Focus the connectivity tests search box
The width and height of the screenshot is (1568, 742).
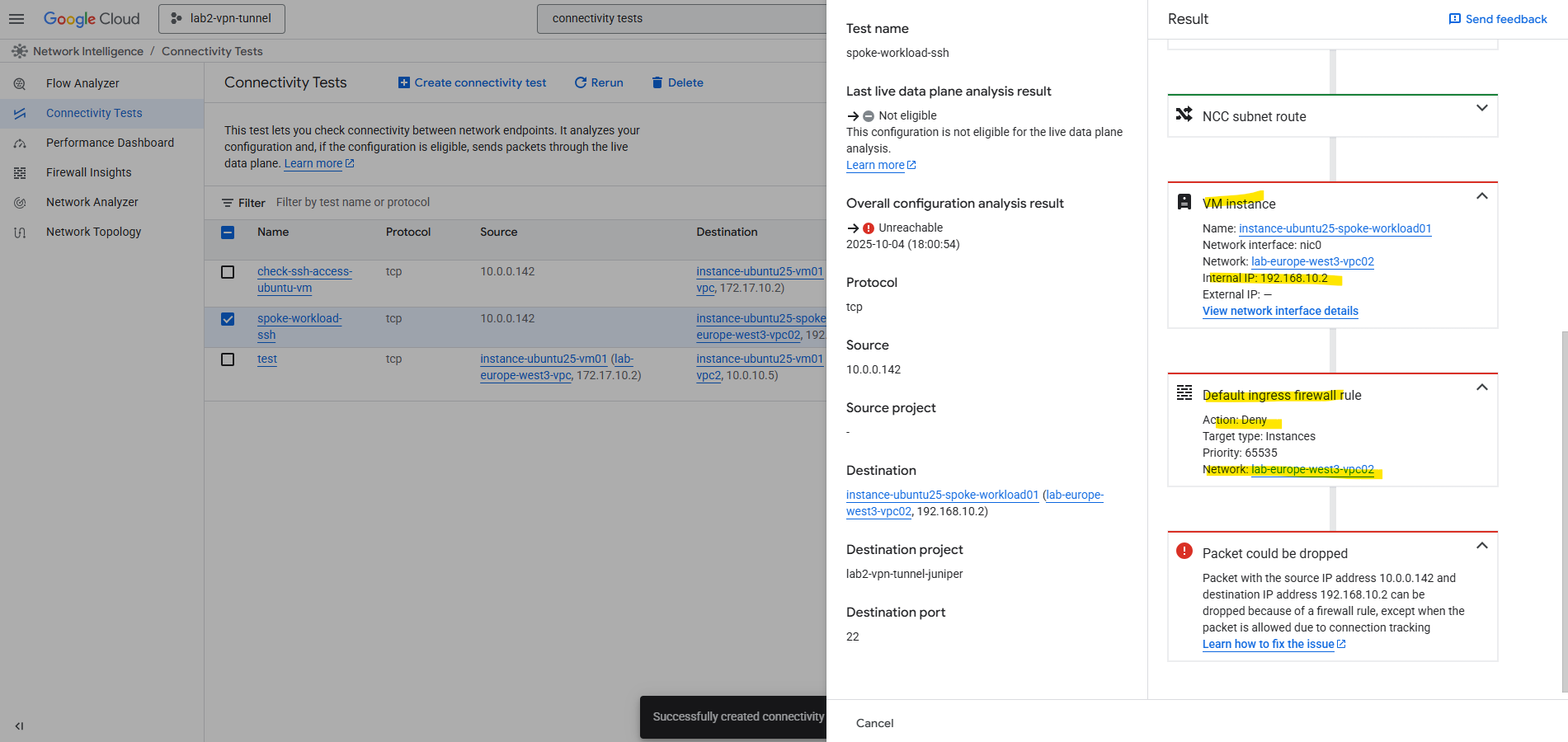pyautogui.click(x=681, y=18)
